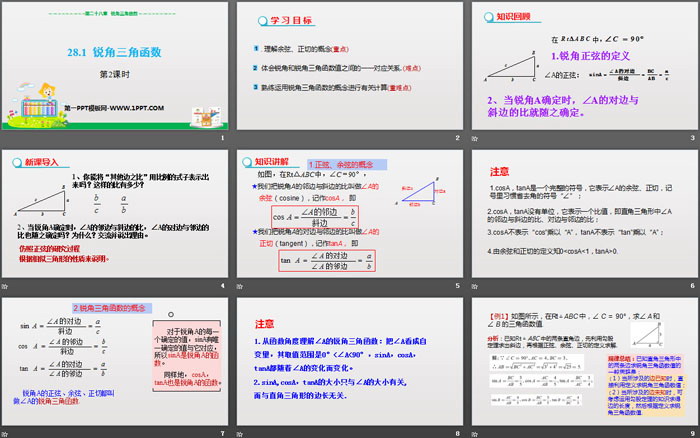Click the animation star icon under slide 8

tap(240, 434)
